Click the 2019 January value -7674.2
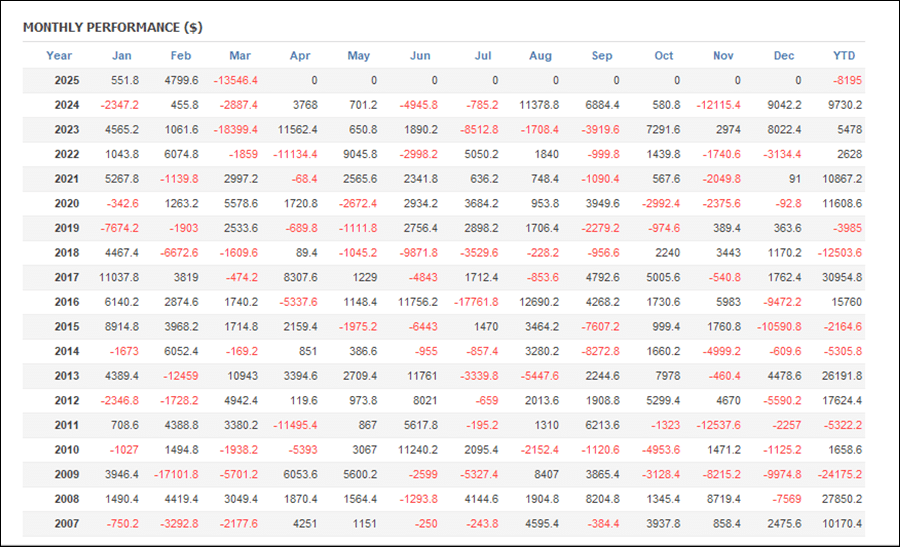 [x=119, y=228]
